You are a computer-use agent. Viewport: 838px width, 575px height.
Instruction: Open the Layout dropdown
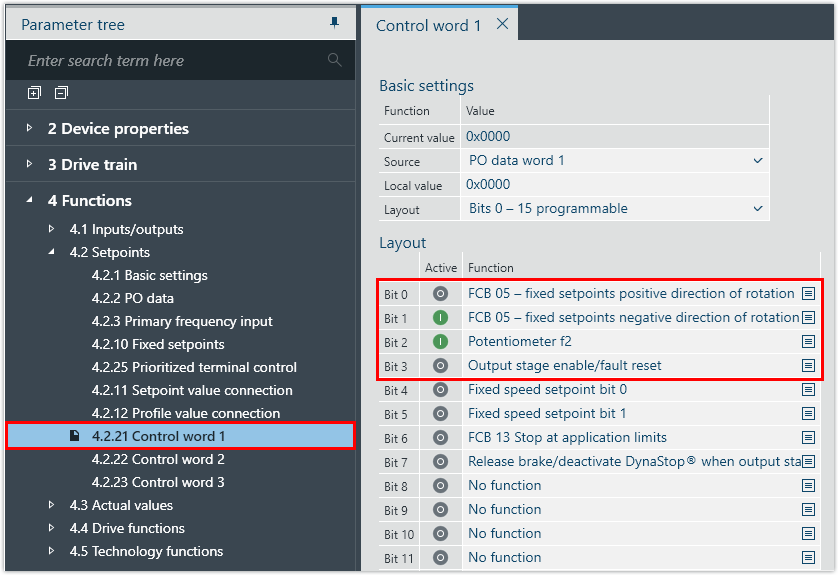757,208
